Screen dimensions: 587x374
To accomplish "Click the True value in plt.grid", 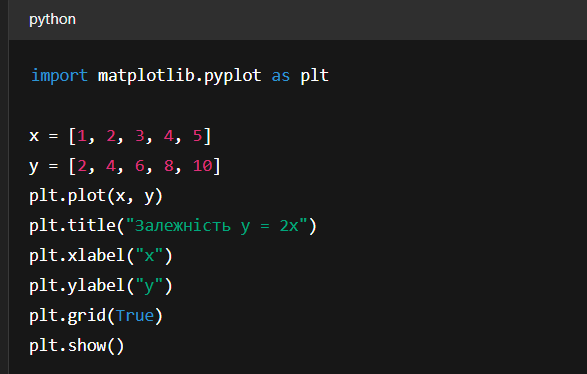I will point(135,316).
